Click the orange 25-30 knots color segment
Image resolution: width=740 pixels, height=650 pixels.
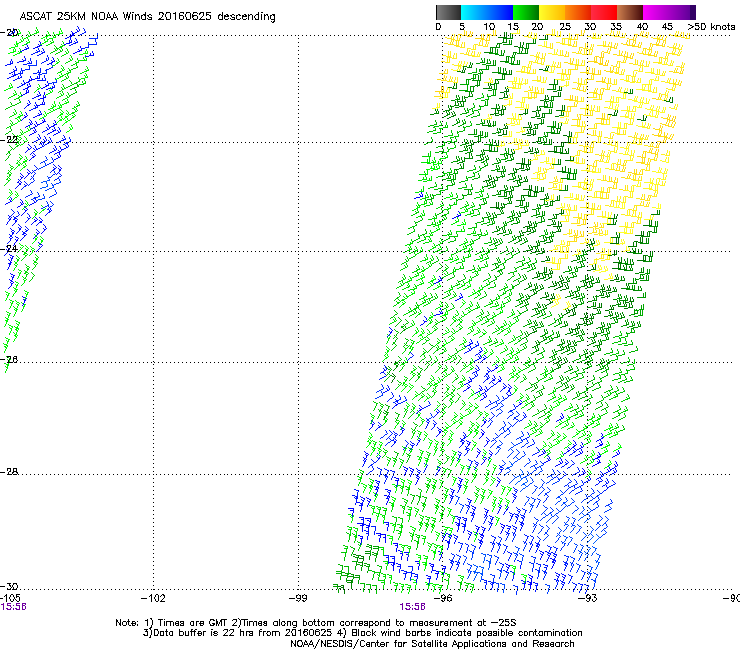tap(578, 12)
